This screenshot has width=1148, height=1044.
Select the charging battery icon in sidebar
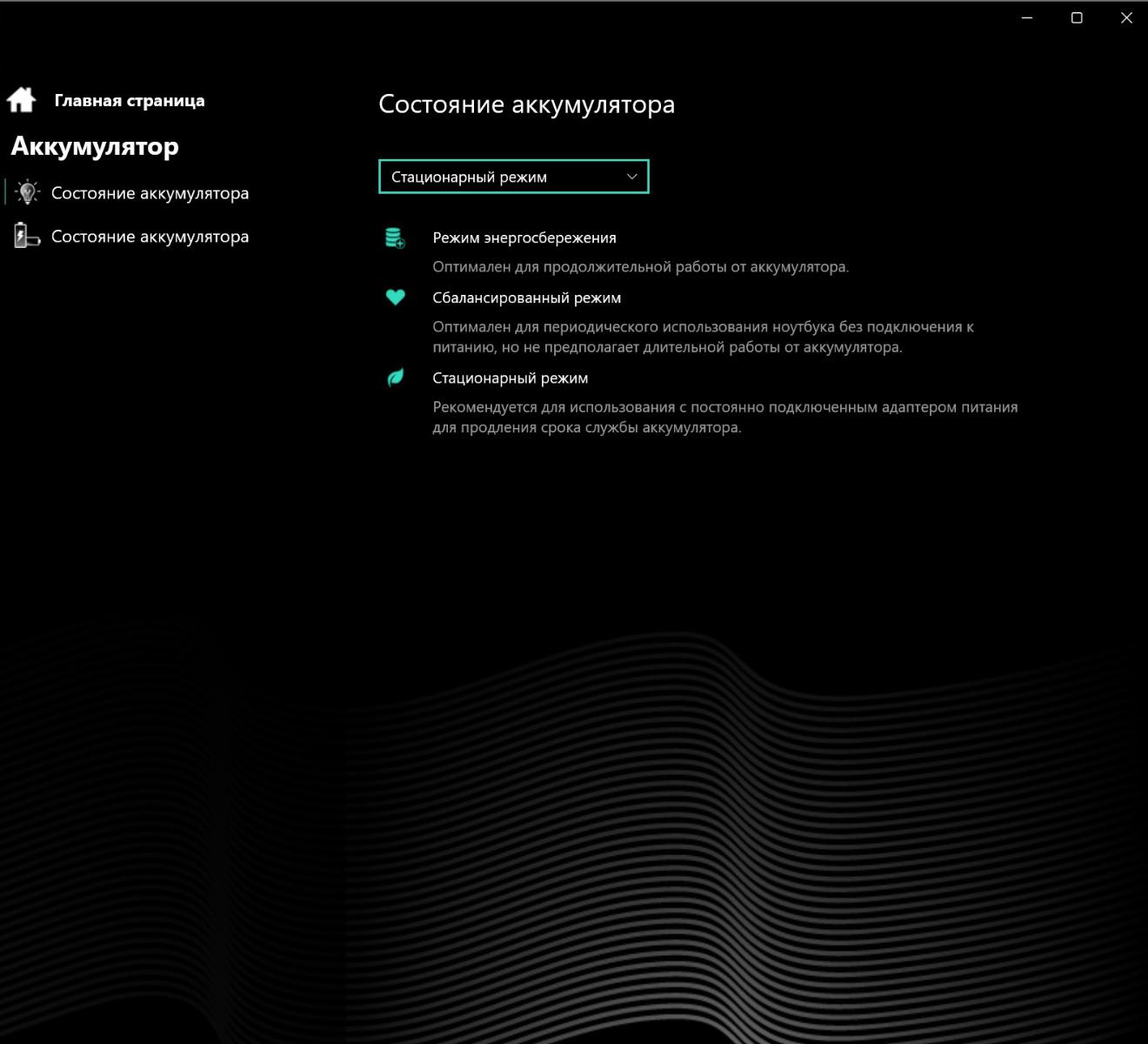(27, 236)
